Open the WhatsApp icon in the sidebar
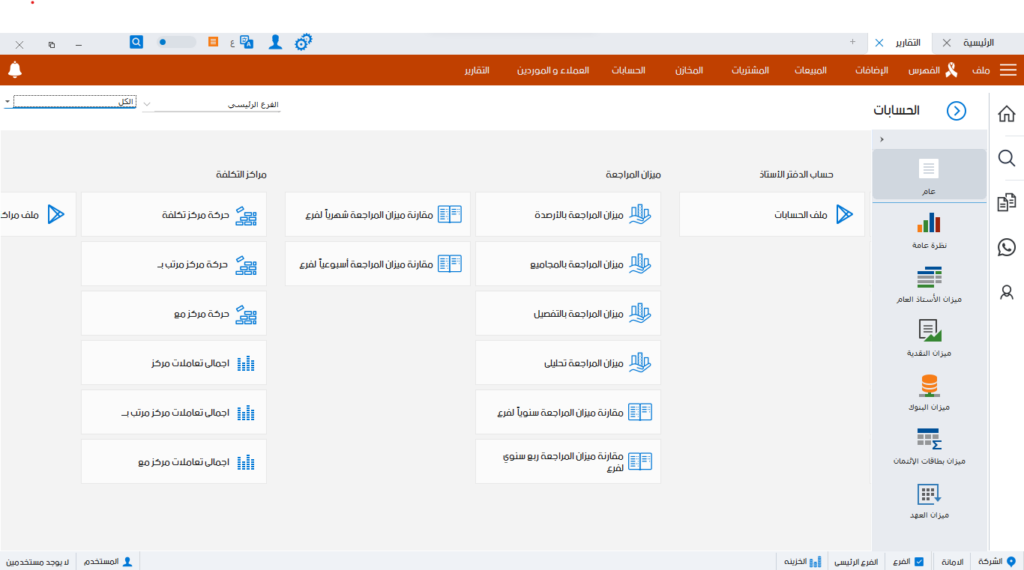Viewport: 1024px width, 570px height. click(1006, 247)
